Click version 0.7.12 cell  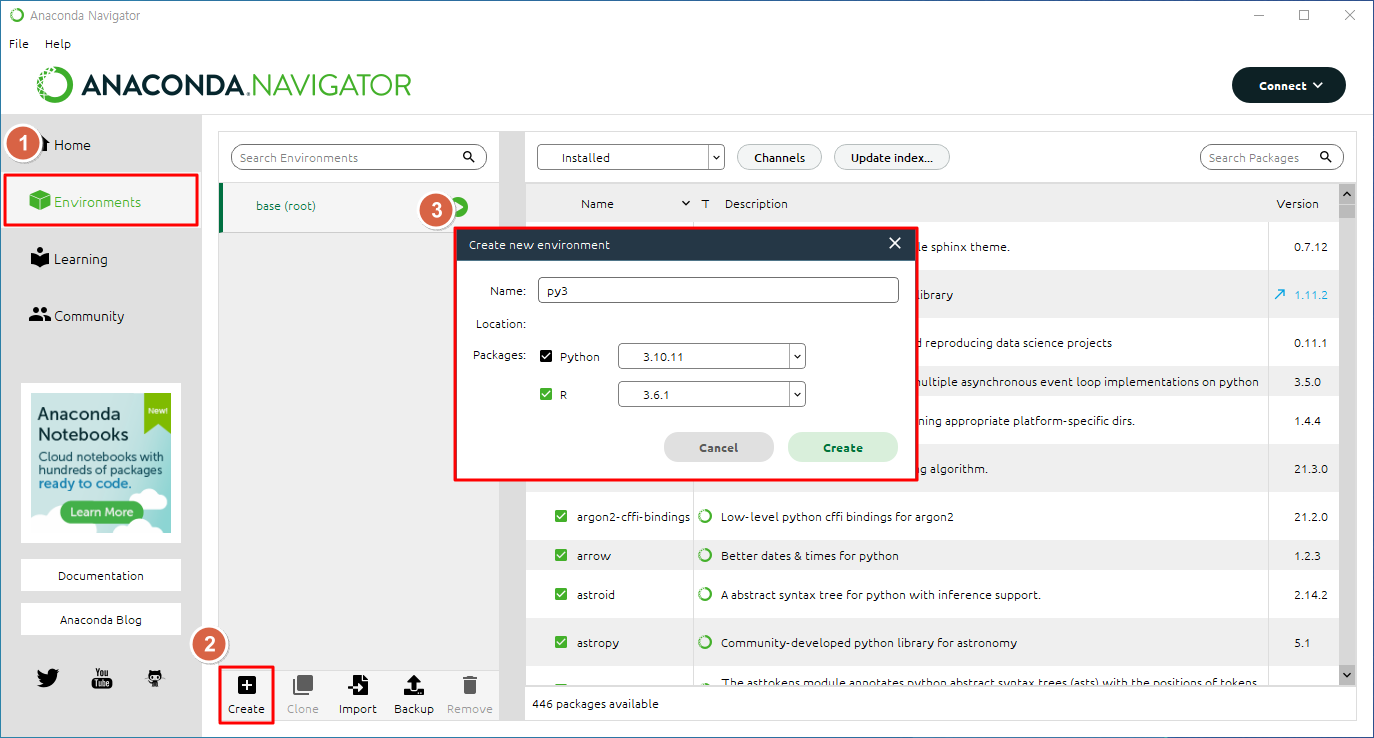(1310, 247)
